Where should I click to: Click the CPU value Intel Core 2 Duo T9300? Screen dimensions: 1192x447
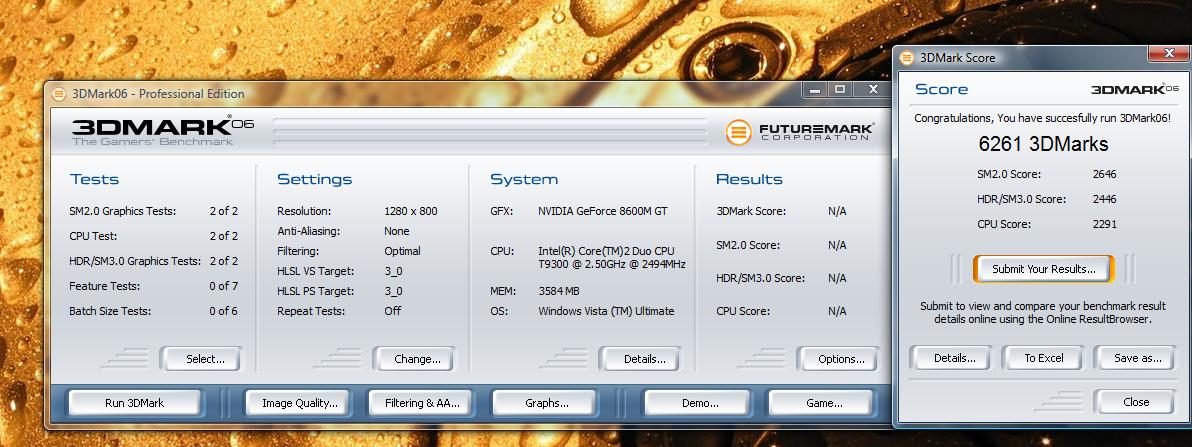612,258
